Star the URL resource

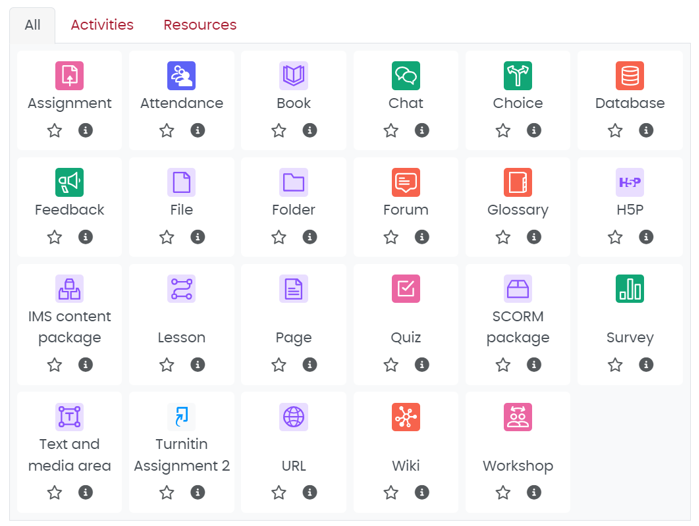(279, 492)
